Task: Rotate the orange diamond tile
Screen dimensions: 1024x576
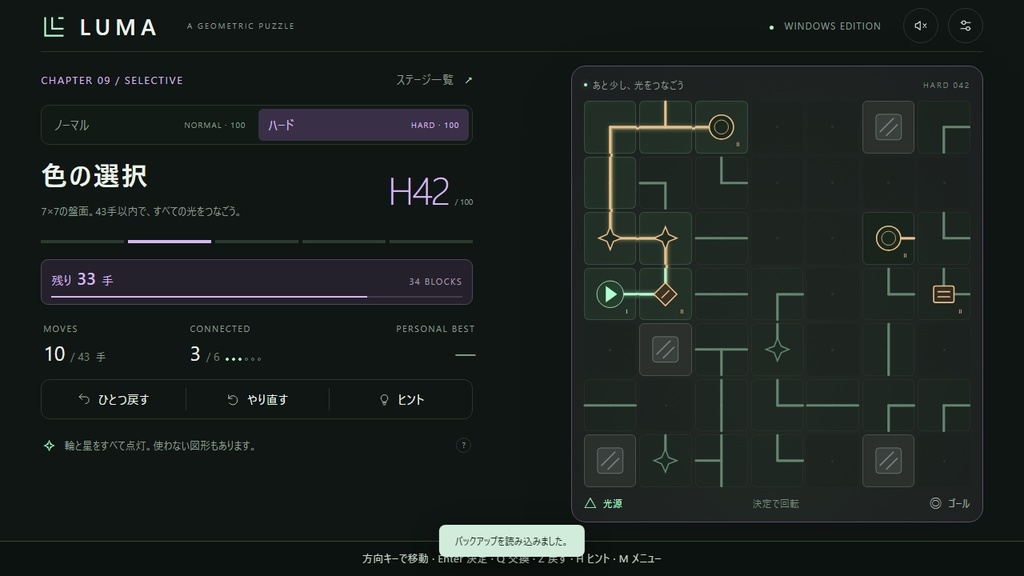Action: point(665,294)
